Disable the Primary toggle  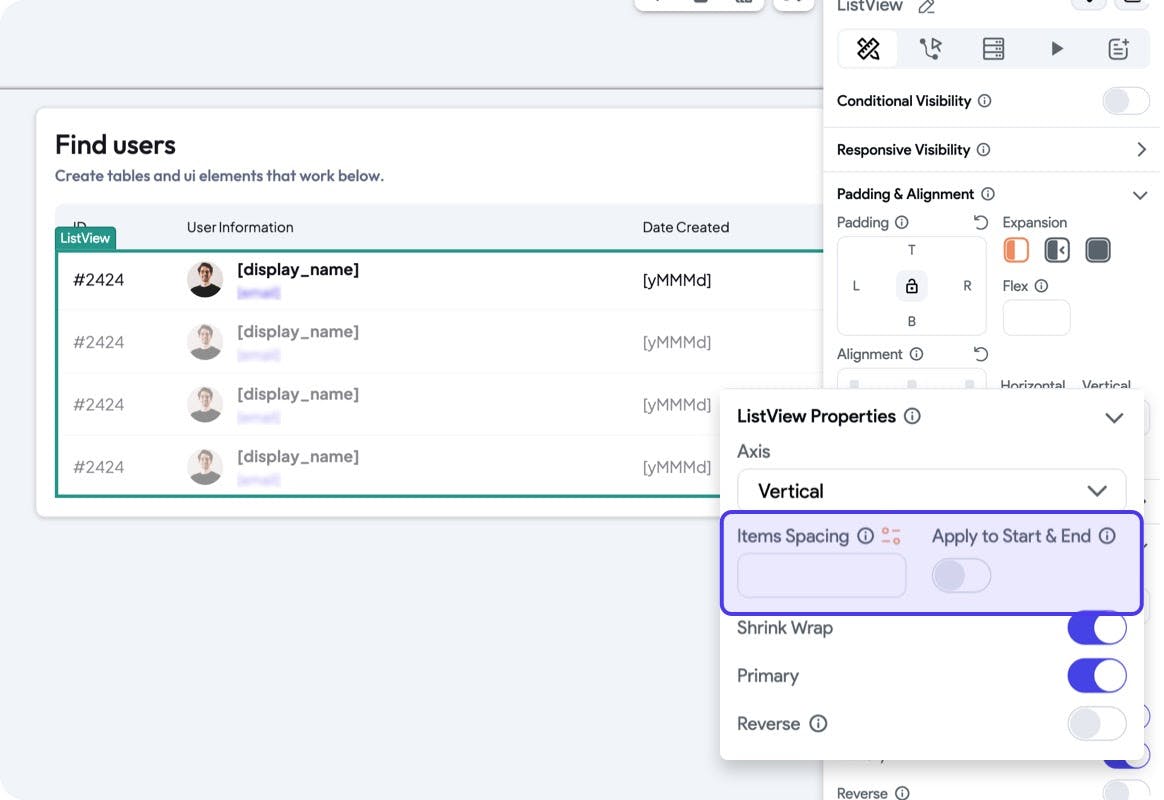1096,676
